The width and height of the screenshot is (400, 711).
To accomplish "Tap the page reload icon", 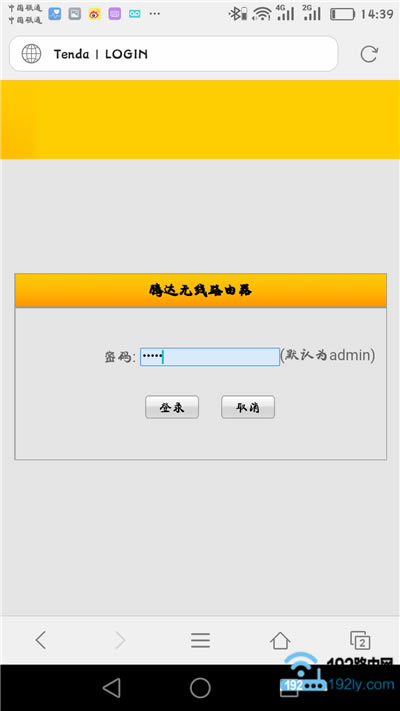I will pos(369,54).
